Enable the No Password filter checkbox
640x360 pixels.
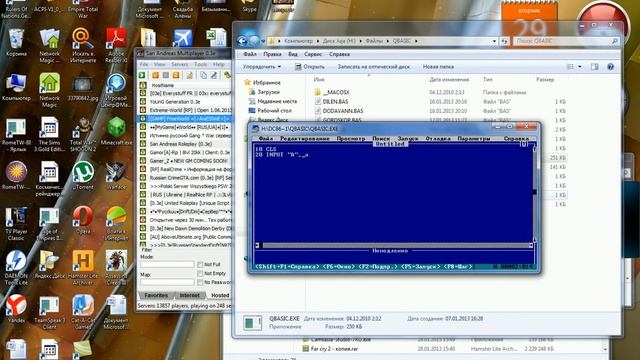tap(200, 282)
